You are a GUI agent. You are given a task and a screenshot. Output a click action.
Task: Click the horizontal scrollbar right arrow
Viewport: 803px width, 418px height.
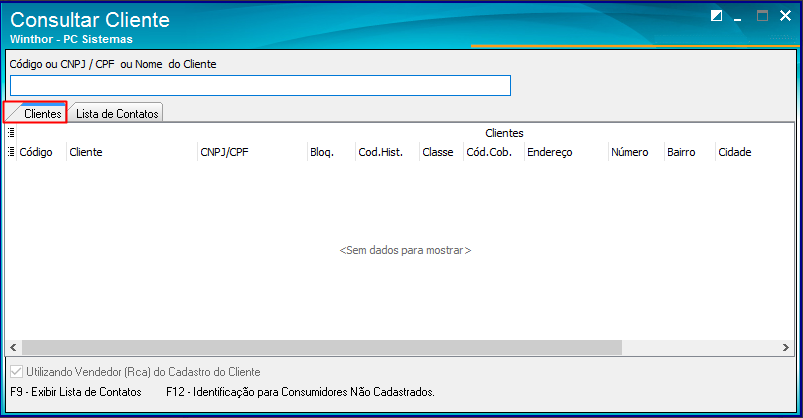click(786, 348)
